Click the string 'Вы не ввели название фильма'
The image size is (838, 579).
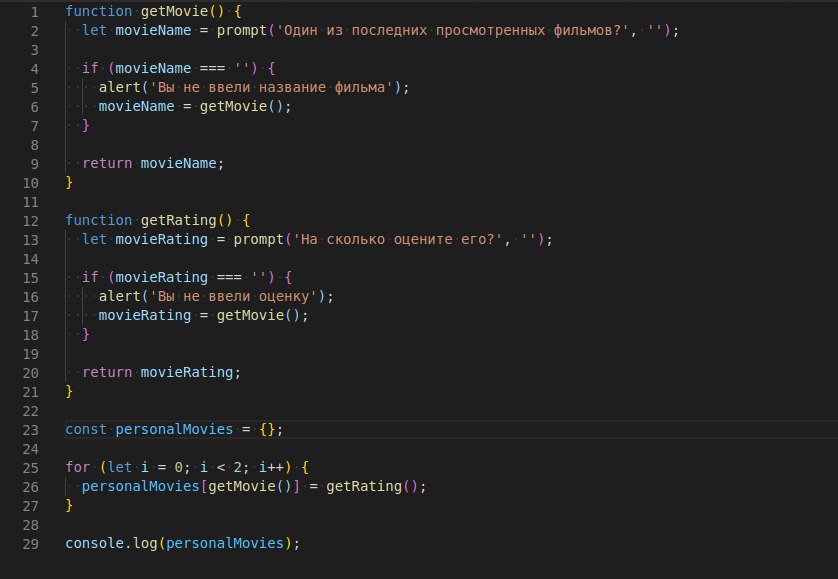271,87
